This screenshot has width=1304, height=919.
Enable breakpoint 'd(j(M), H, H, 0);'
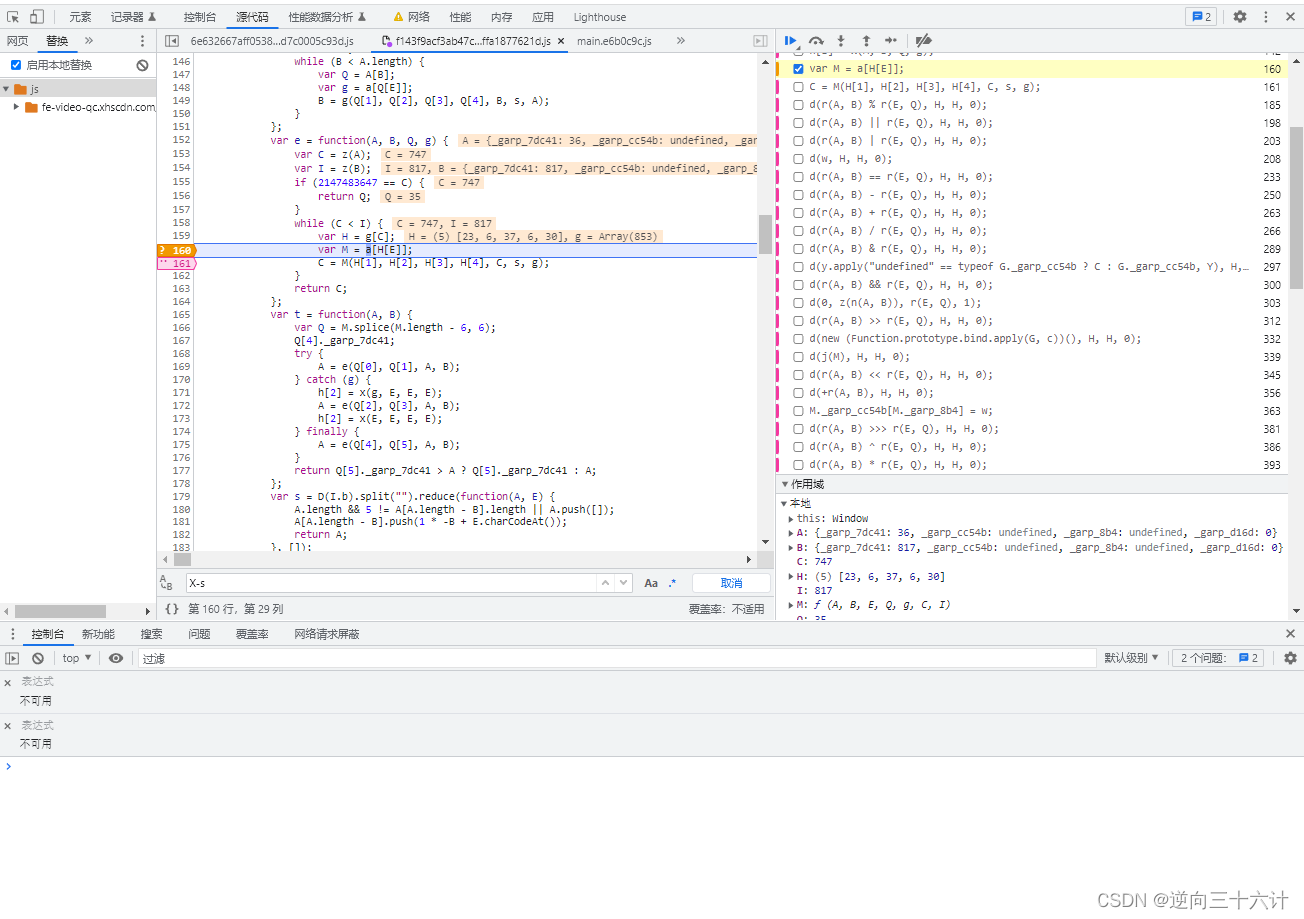pyautogui.click(x=798, y=357)
